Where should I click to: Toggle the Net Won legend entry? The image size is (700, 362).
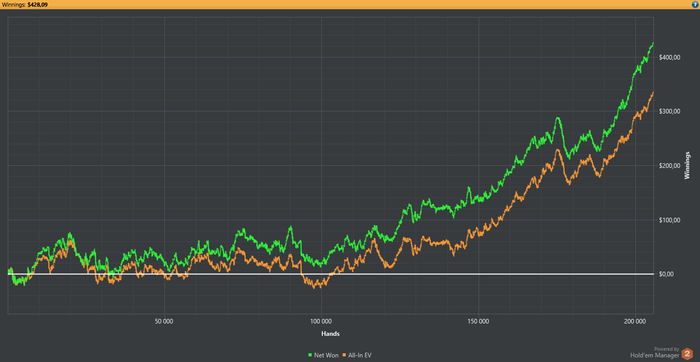pyautogui.click(x=323, y=355)
